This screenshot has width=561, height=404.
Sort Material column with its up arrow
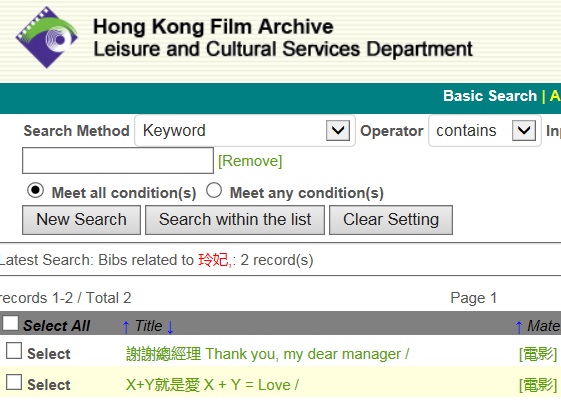519,327
